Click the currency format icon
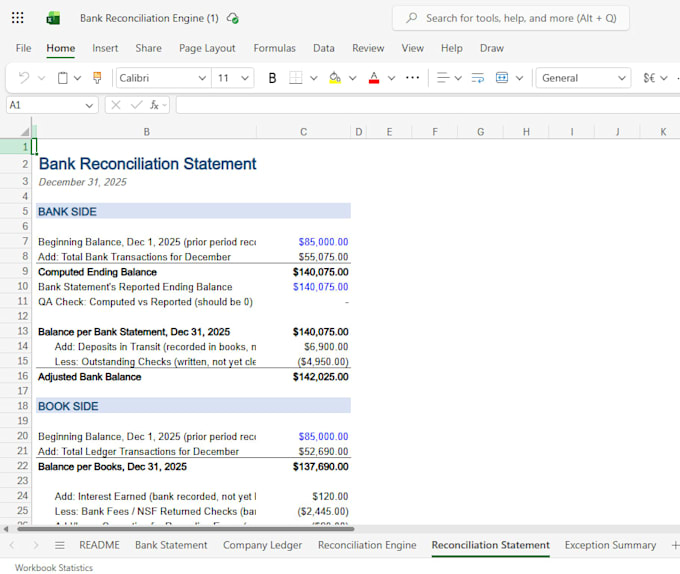The height and width of the screenshot is (574, 680). click(649, 78)
